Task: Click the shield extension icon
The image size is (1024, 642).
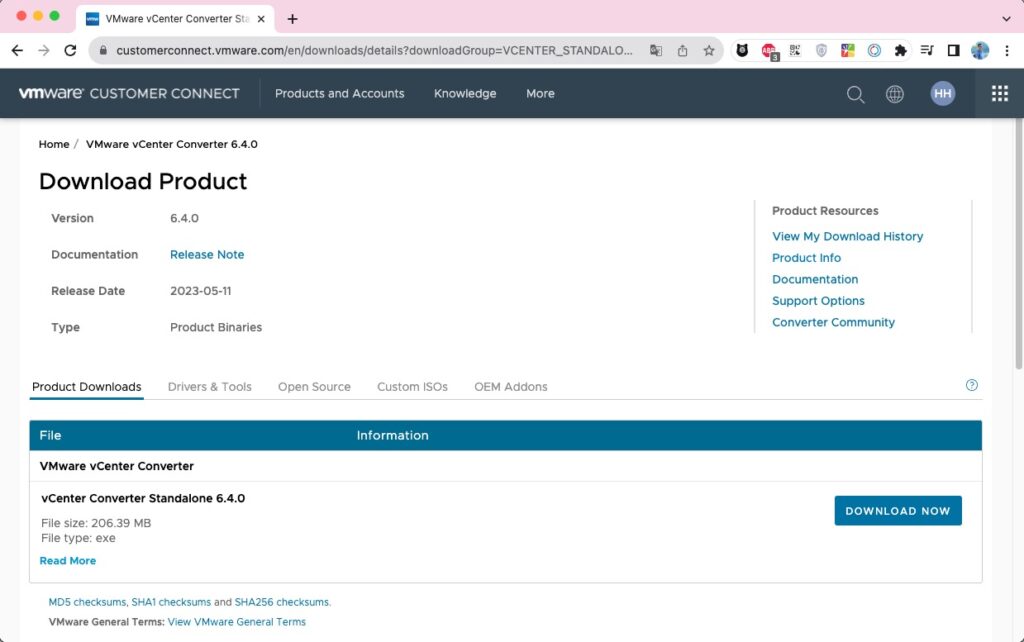Action: (x=822, y=50)
